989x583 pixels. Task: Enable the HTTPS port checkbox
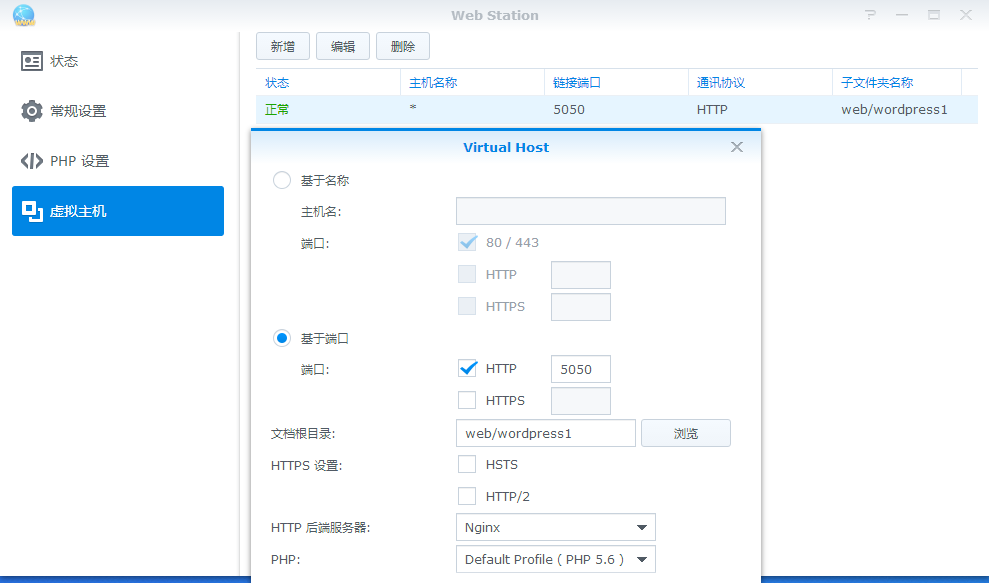467,401
